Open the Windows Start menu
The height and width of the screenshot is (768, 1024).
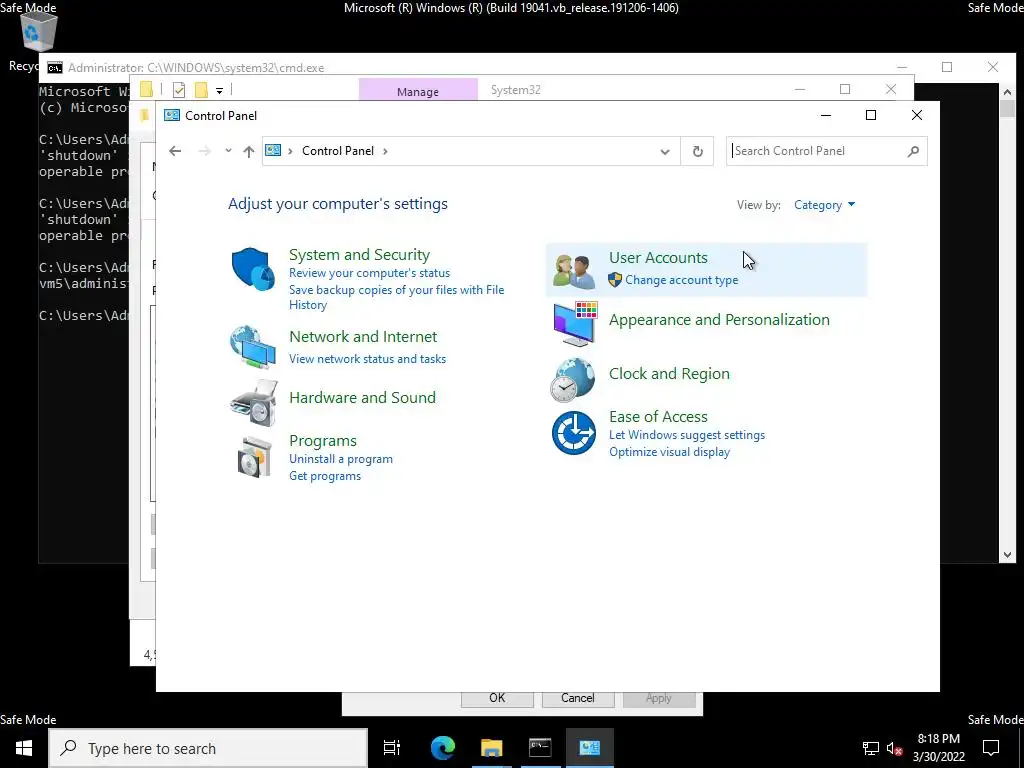24,748
